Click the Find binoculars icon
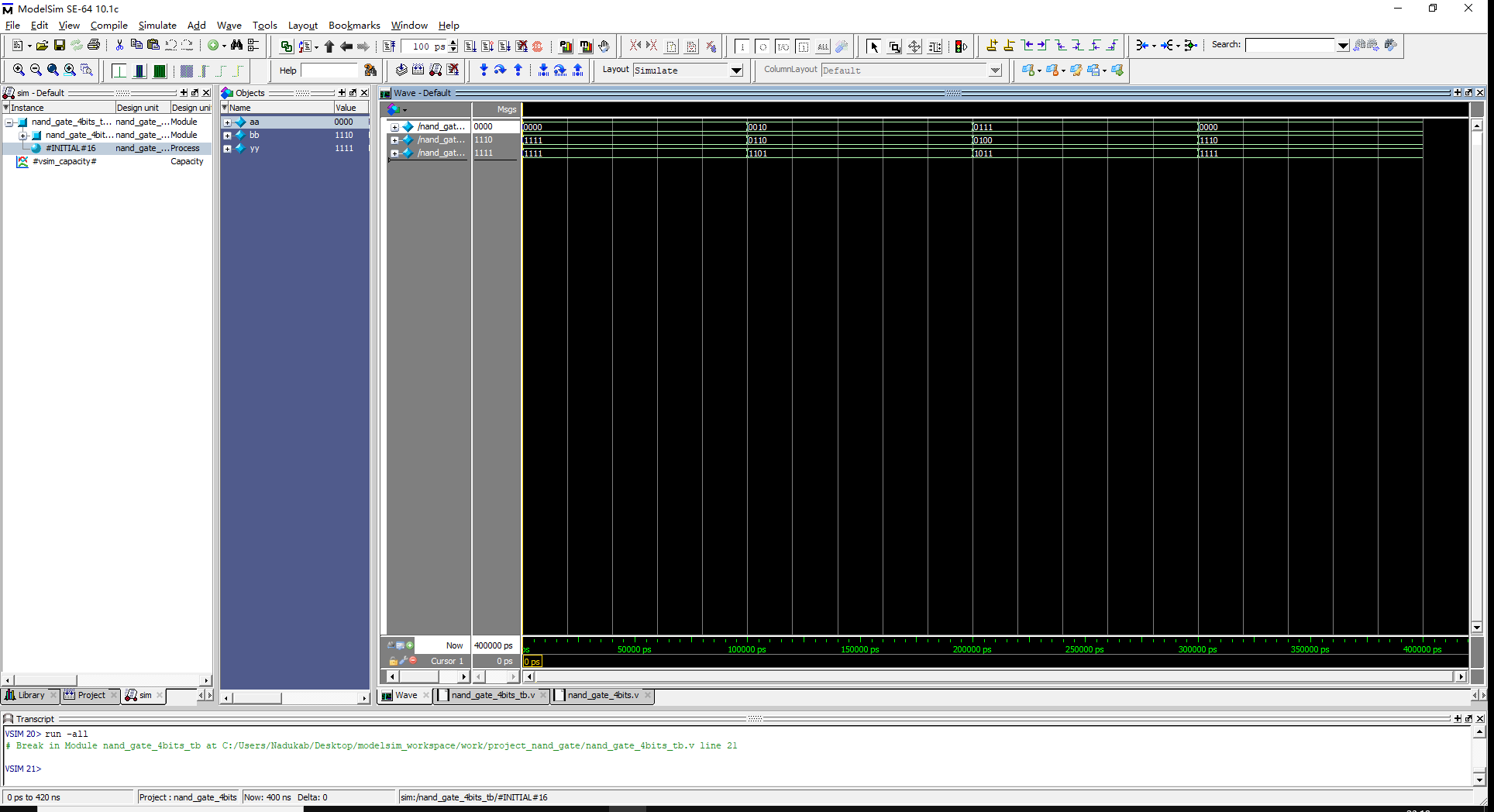The image size is (1494, 812). tap(236, 46)
